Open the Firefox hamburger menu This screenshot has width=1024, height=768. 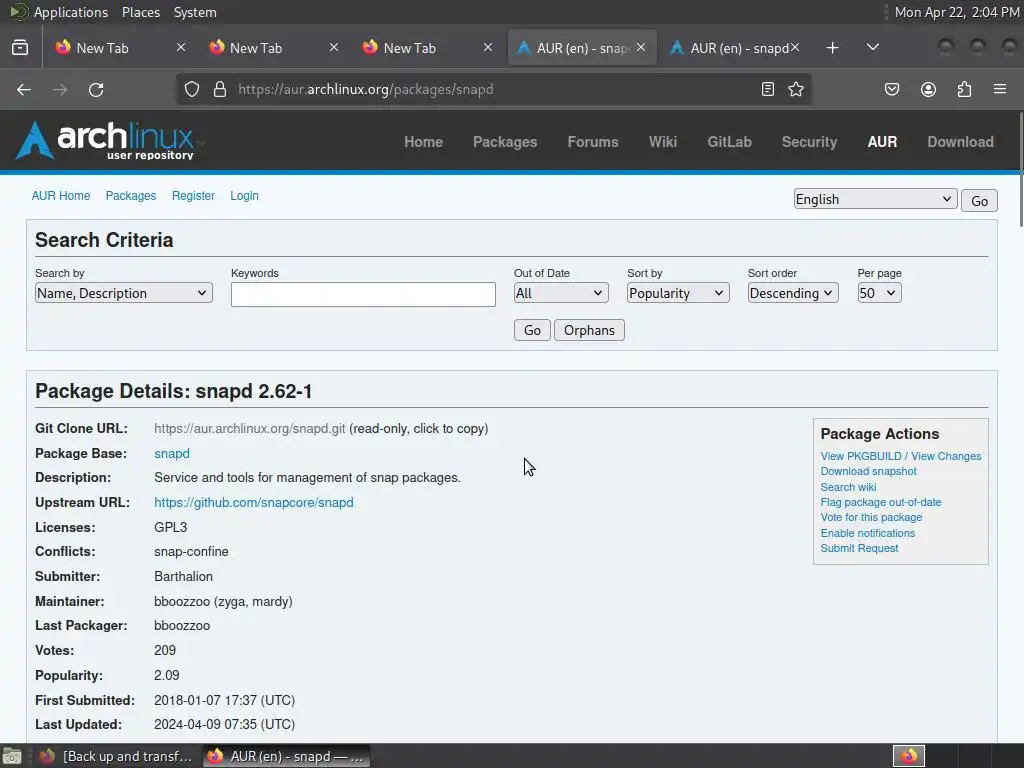pos(1000,89)
